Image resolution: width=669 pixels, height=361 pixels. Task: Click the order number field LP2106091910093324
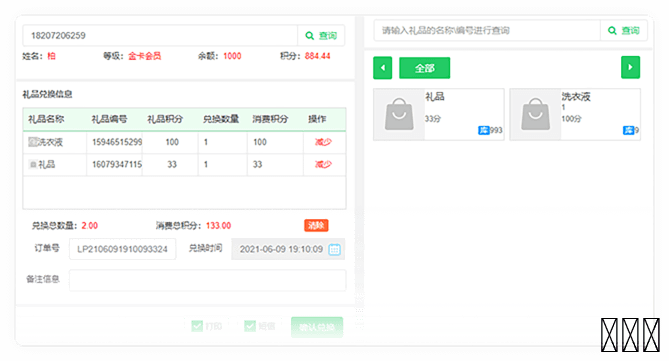122,249
